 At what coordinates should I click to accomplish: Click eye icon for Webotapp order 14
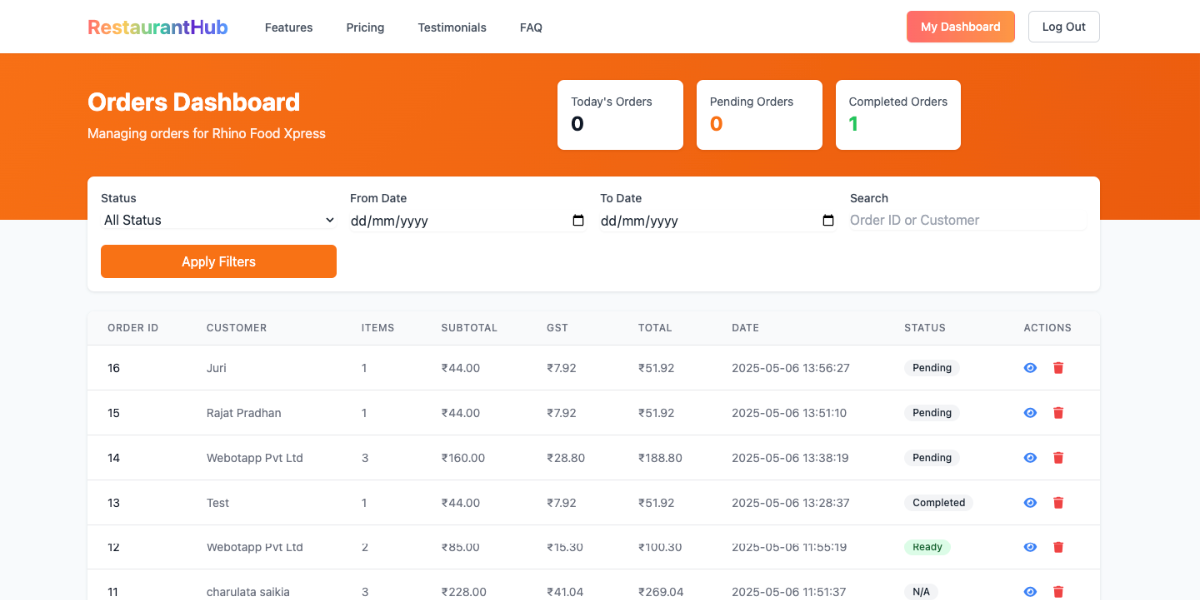click(x=1030, y=458)
